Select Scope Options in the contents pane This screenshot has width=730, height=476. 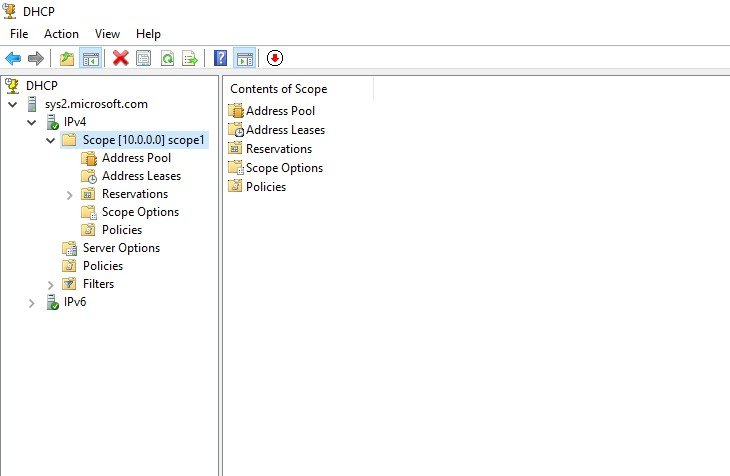284,168
